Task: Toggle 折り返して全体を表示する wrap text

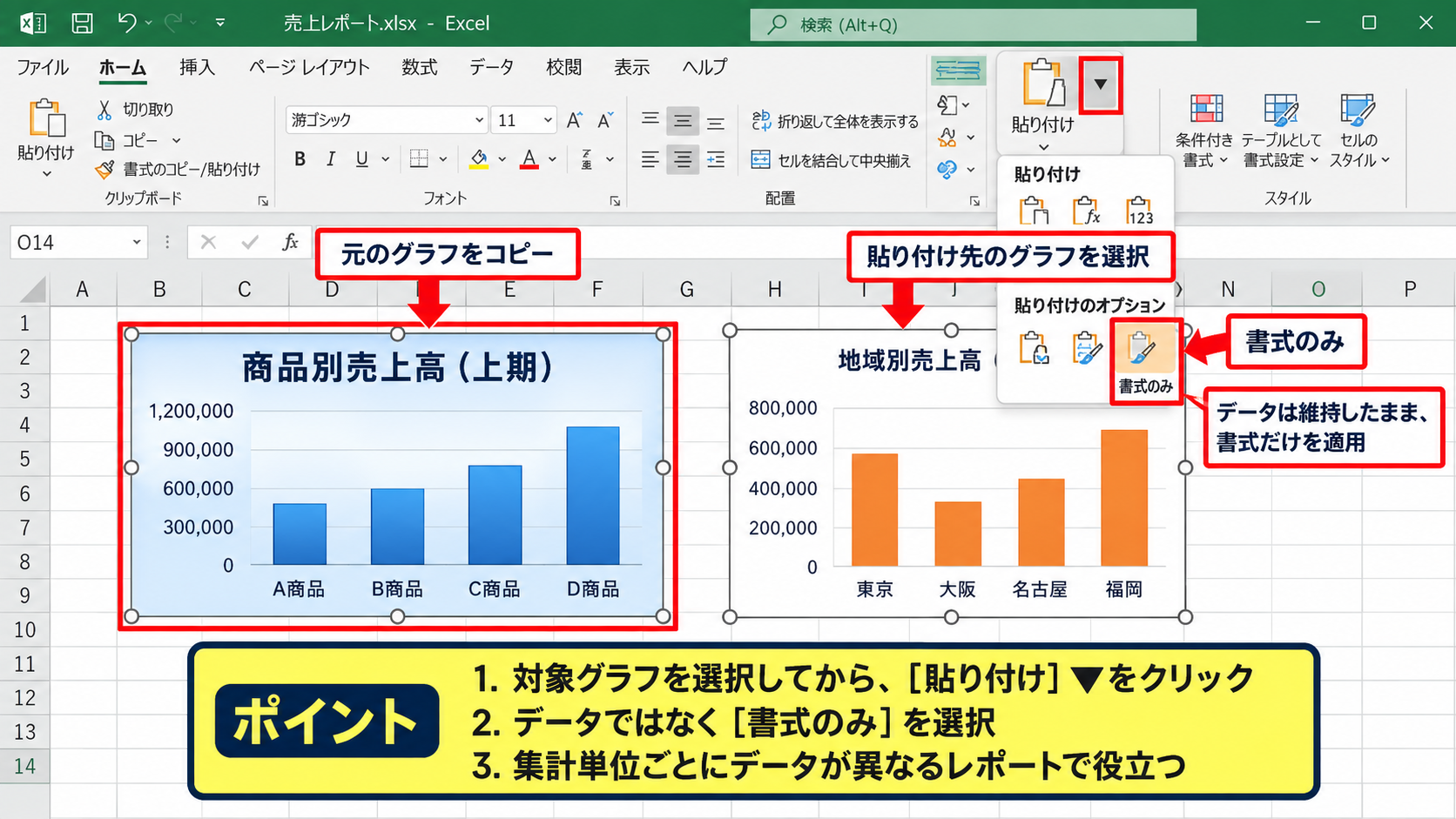Action: [x=835, y=122]
